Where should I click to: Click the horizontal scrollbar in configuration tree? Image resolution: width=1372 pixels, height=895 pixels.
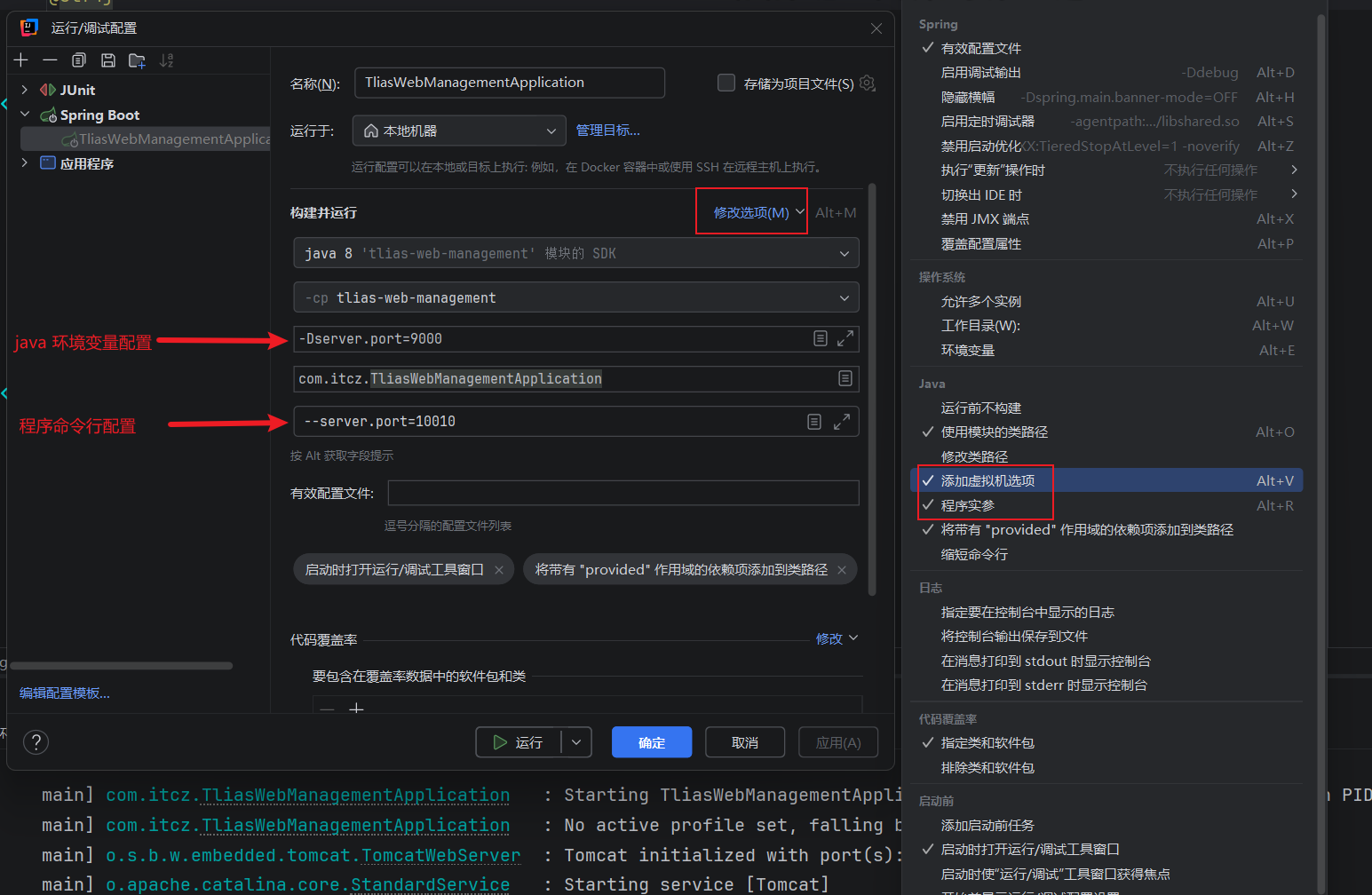click(x=121, y=665)
